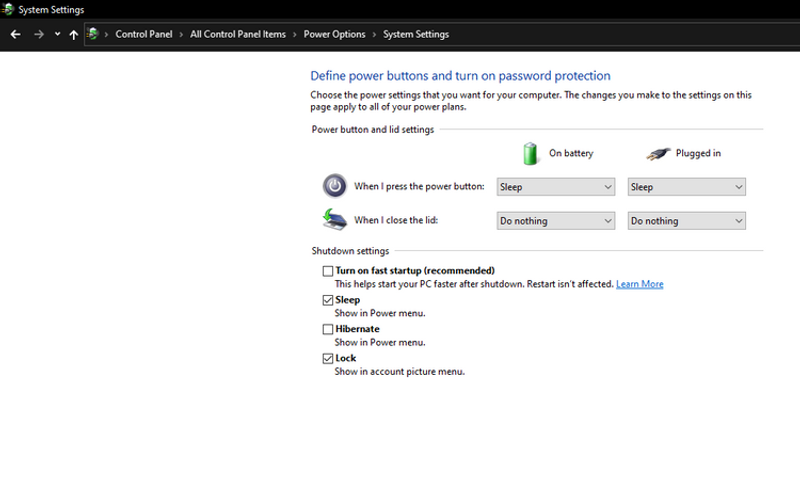This screenshot has height=494, width=800.
Task: Click the Forward navigation arrow
Action: pyautogui.click(x=38, y=34)
